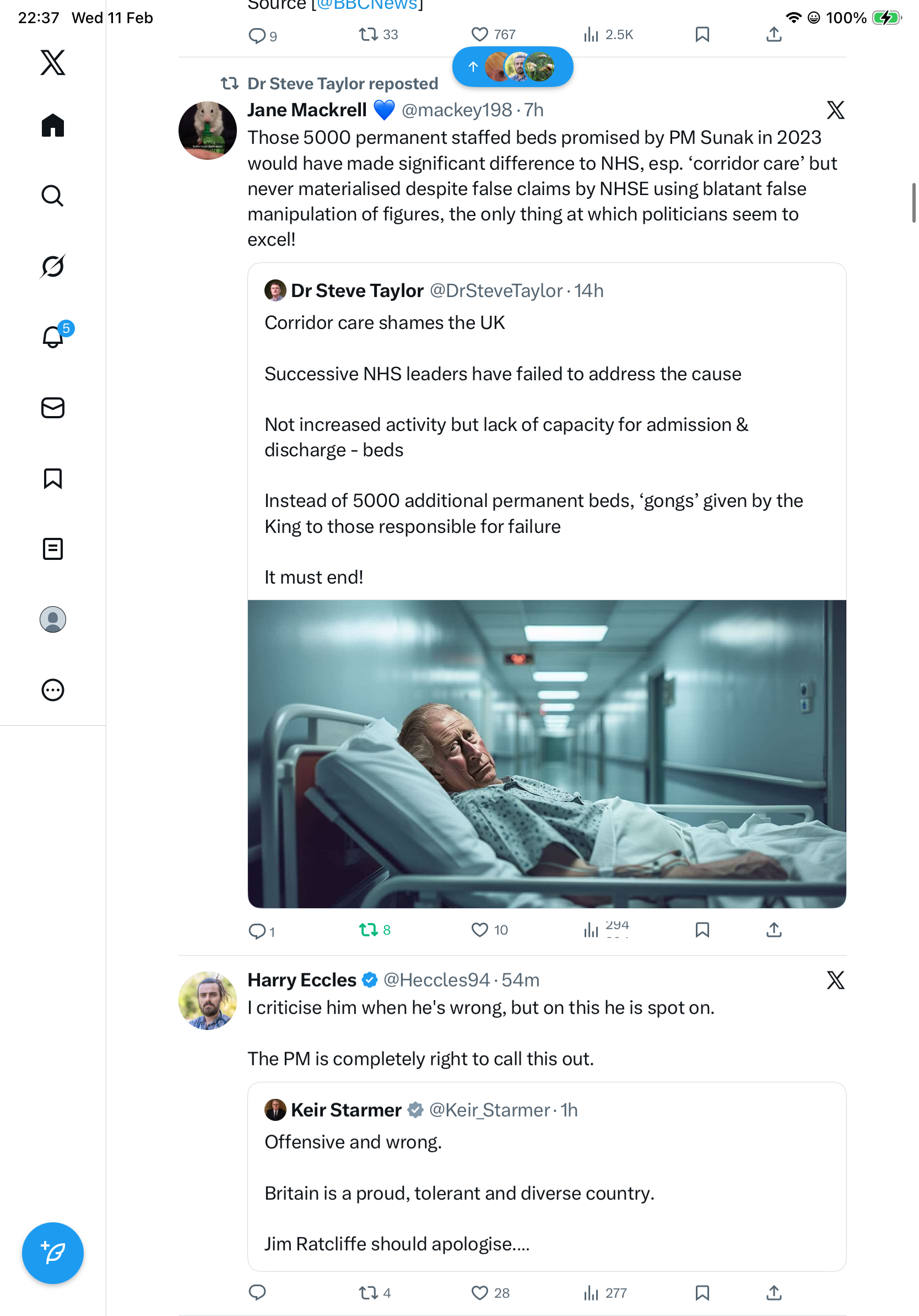Screen dimensions: 919x1316
Task: Click the page scrollbar thumb
Action: click(x=913, y=202)
